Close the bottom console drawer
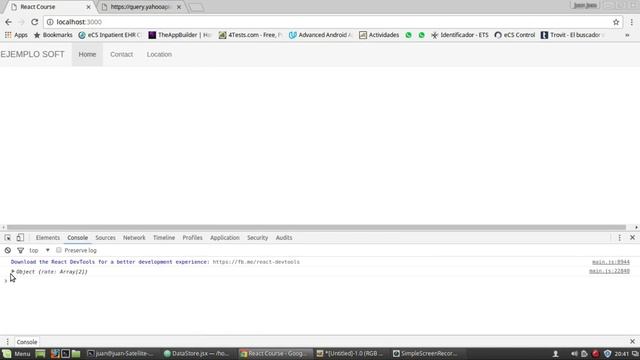Image resolution: width=640 pixels, height=360 pixels. (x=632, y=342)
